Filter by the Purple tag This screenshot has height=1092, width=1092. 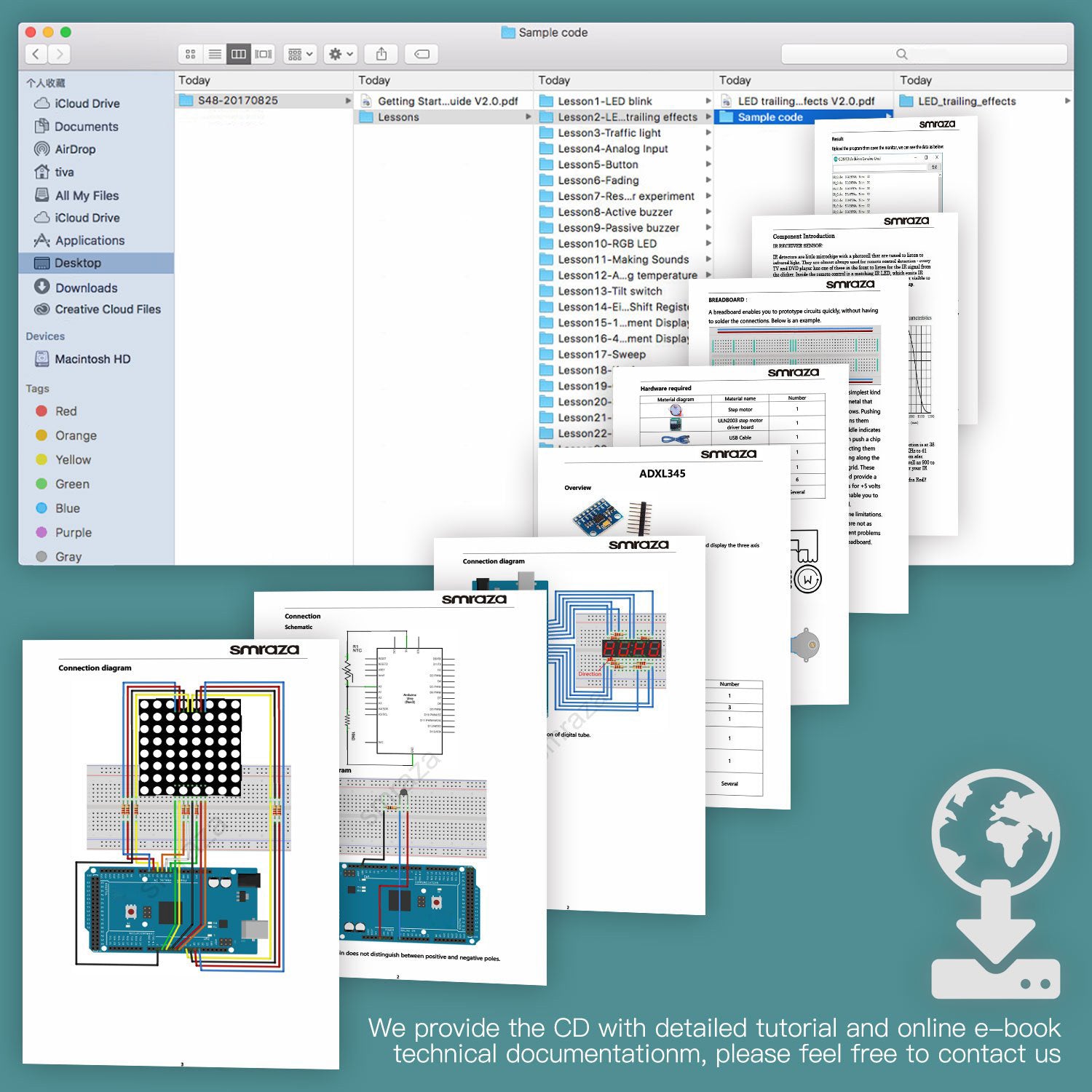pos(63,532)
